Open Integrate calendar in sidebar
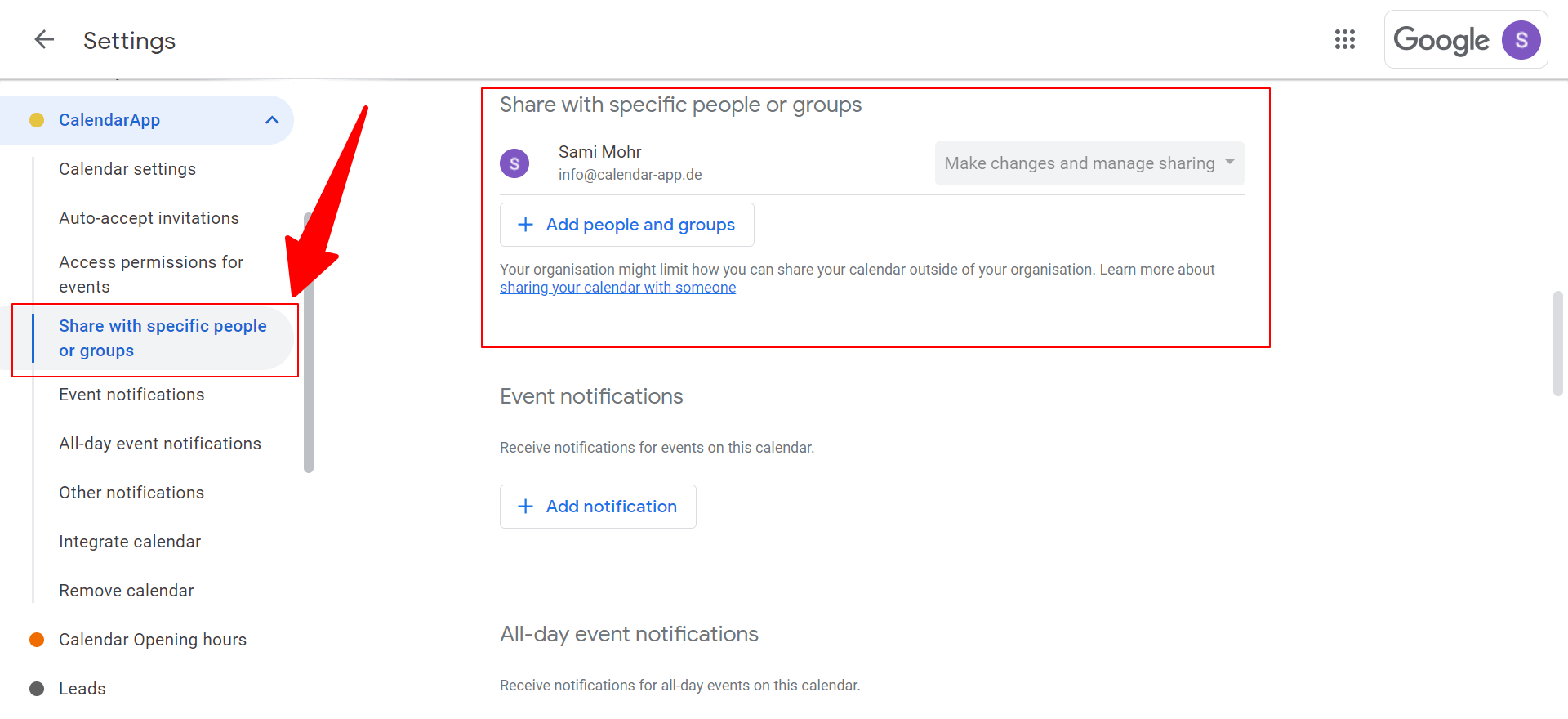The width and height of the screenshot is (1568, 719). tap(130, 542)
